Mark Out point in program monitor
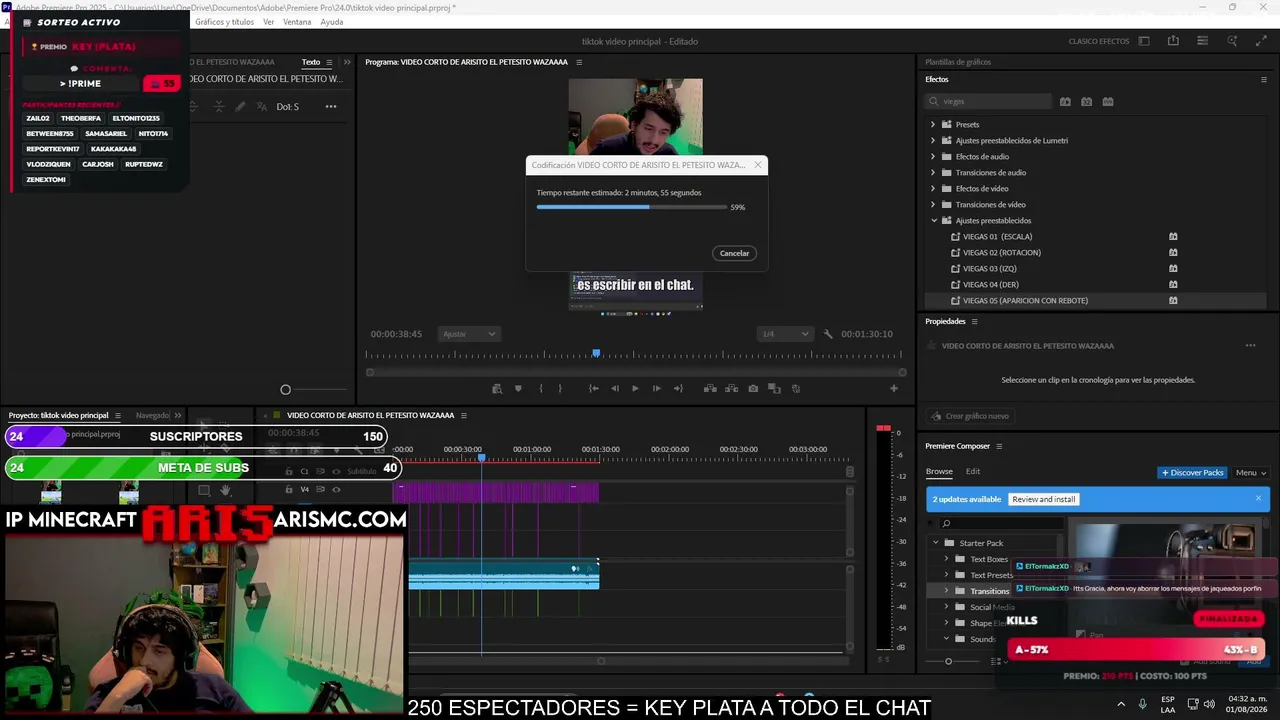The image size is (1280, 720). coord(560,389)
